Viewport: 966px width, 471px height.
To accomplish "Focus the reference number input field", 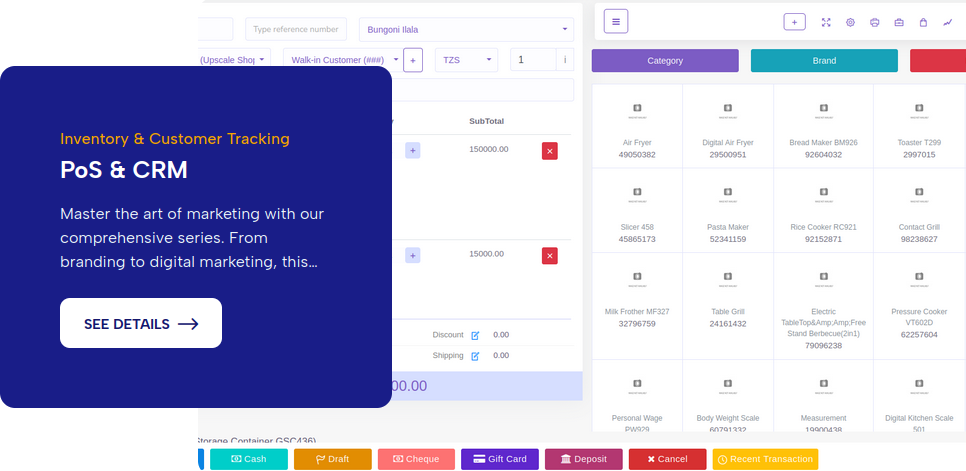I will 296,29.
